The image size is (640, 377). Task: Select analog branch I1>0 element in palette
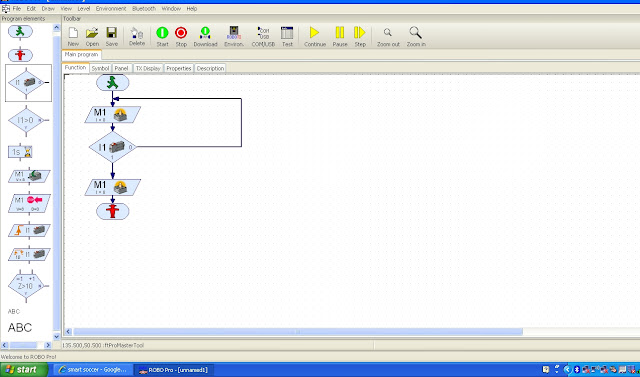click(27, 120)
